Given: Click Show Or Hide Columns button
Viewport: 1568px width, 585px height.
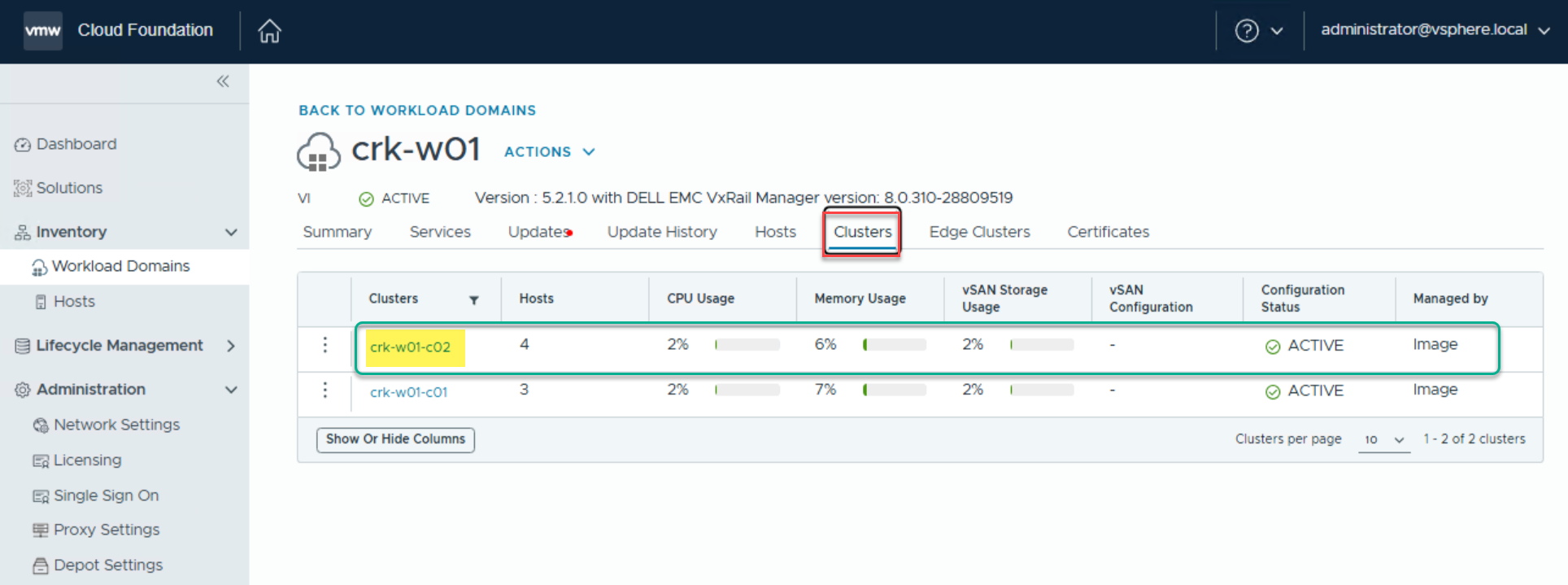Looking at the screenshot, I should point(395,439).
